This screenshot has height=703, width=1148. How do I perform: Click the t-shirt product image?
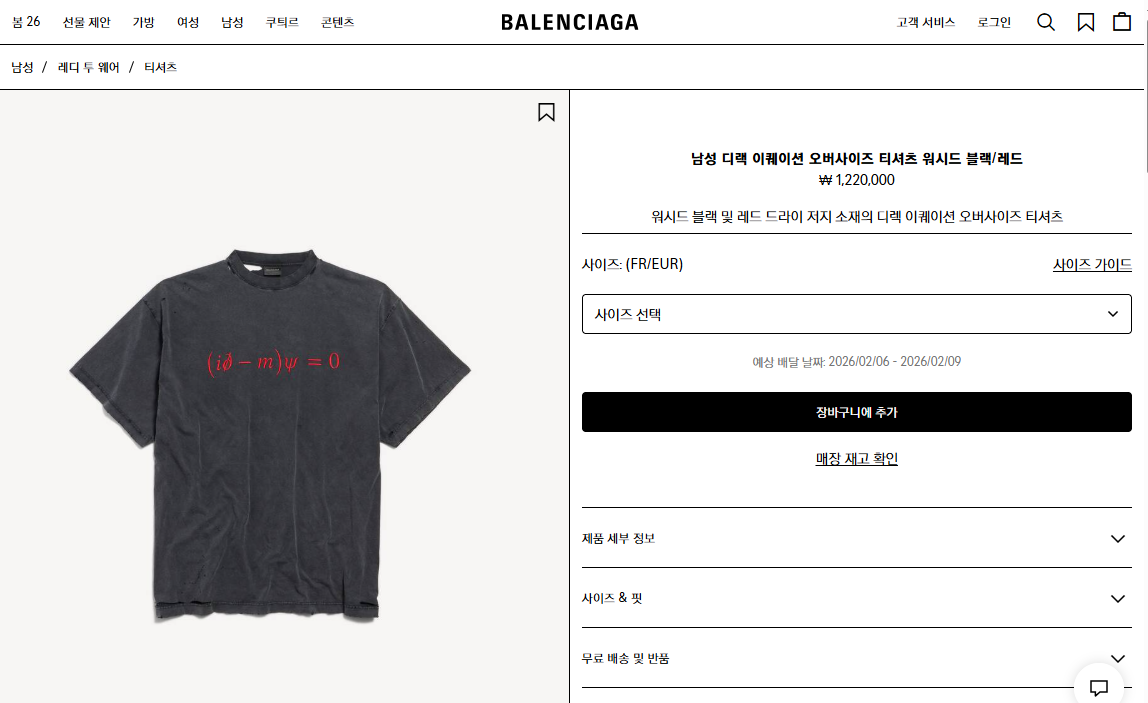[270, 436]
